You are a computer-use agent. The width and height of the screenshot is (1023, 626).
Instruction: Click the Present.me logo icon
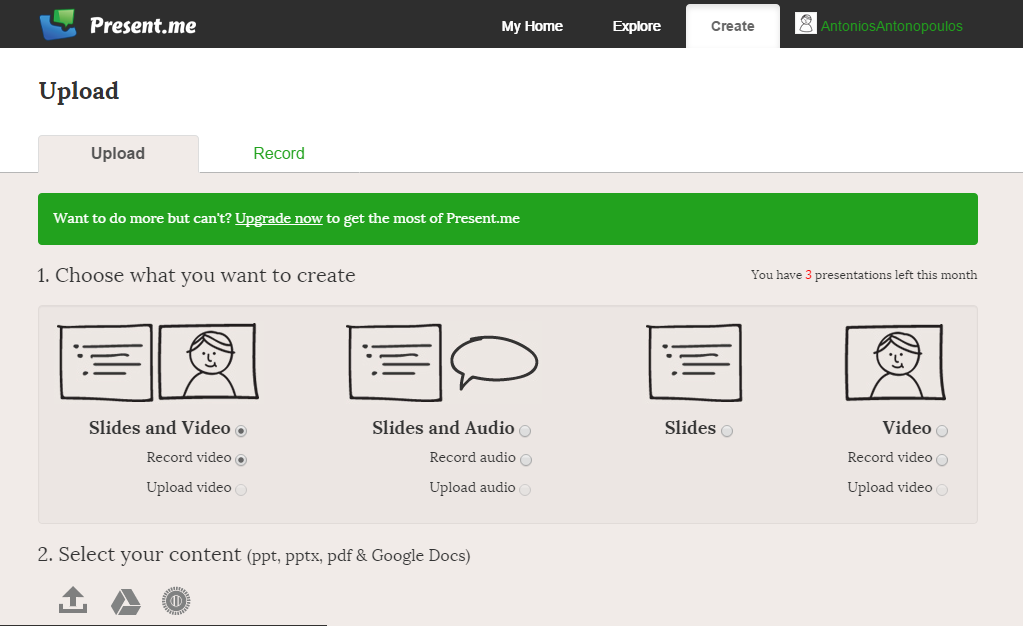55,22
